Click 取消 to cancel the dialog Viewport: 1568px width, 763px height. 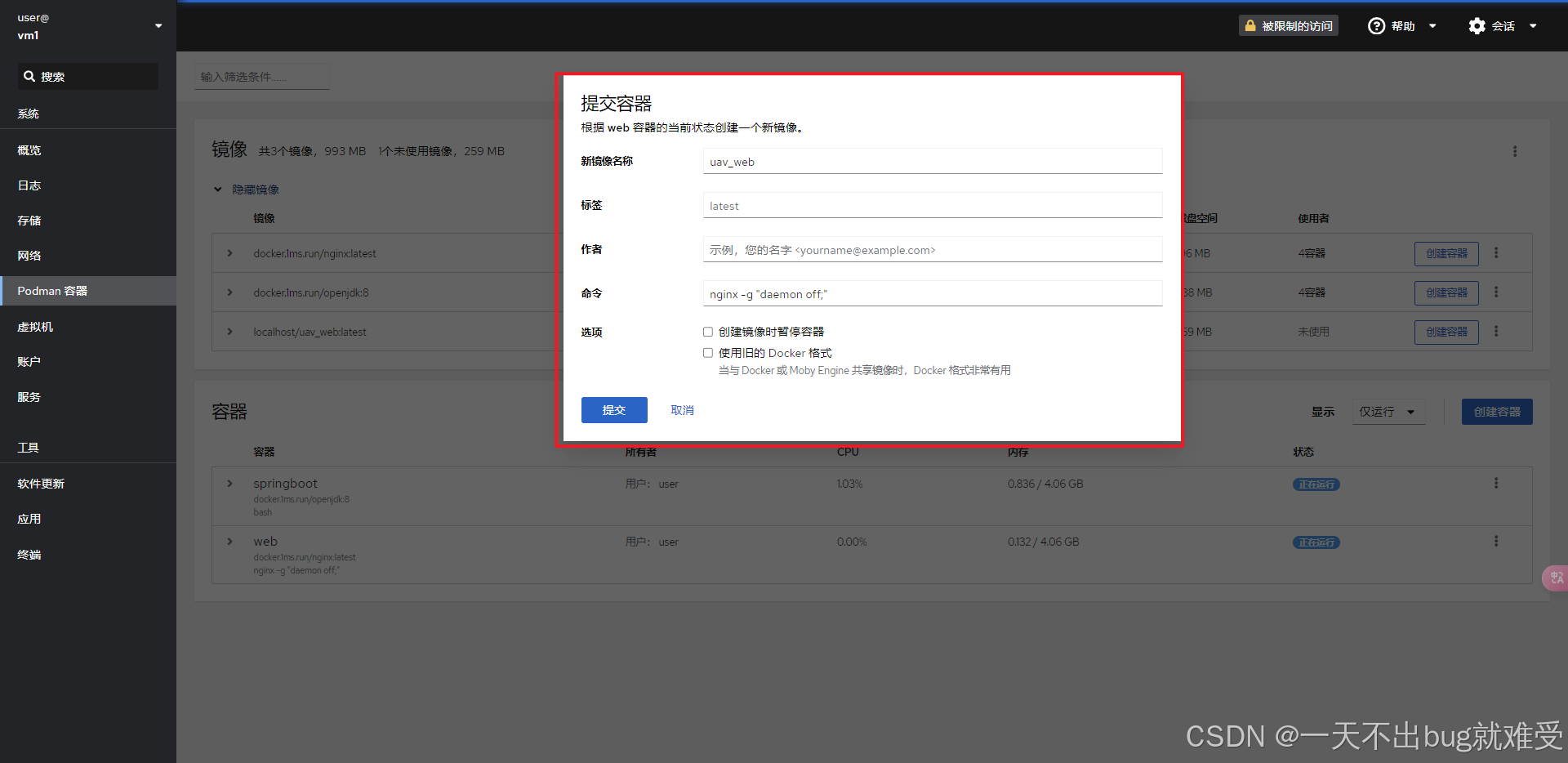pyautogui.click(x=682, y=409)
